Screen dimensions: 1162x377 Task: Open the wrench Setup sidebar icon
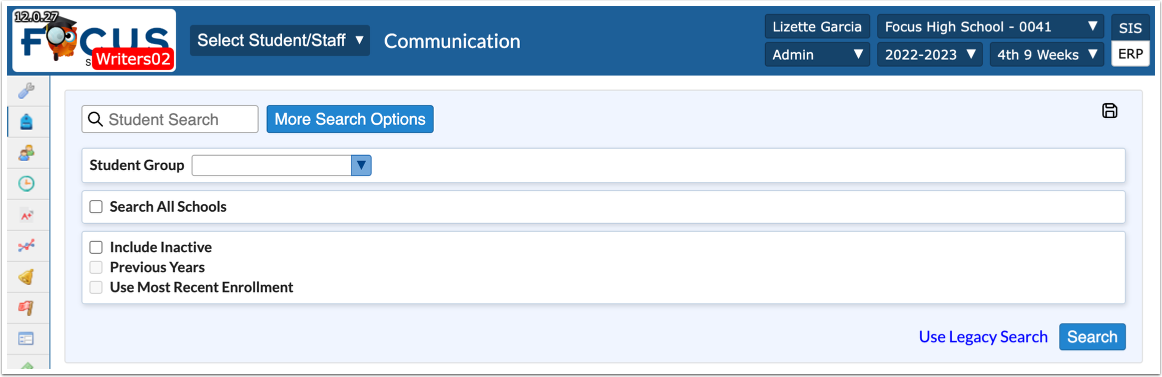pyautogui.click(x=26, y=90)
